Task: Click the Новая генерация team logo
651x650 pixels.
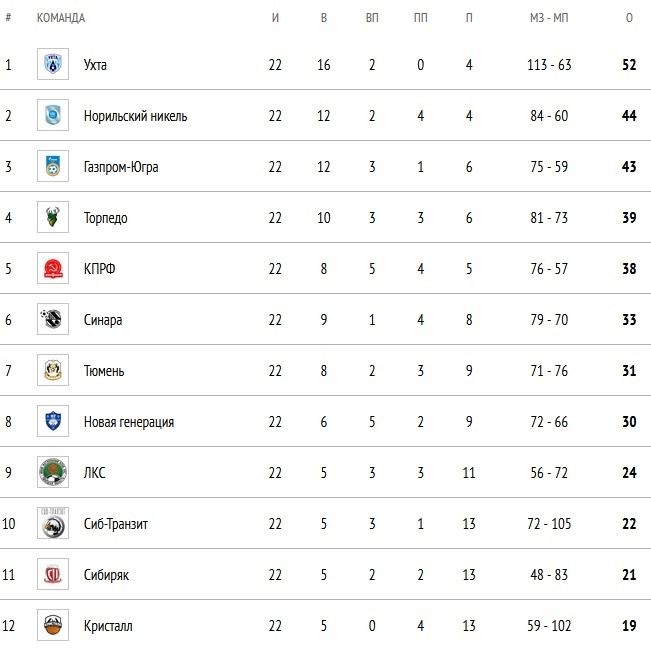Action: (x=53, y=422)
